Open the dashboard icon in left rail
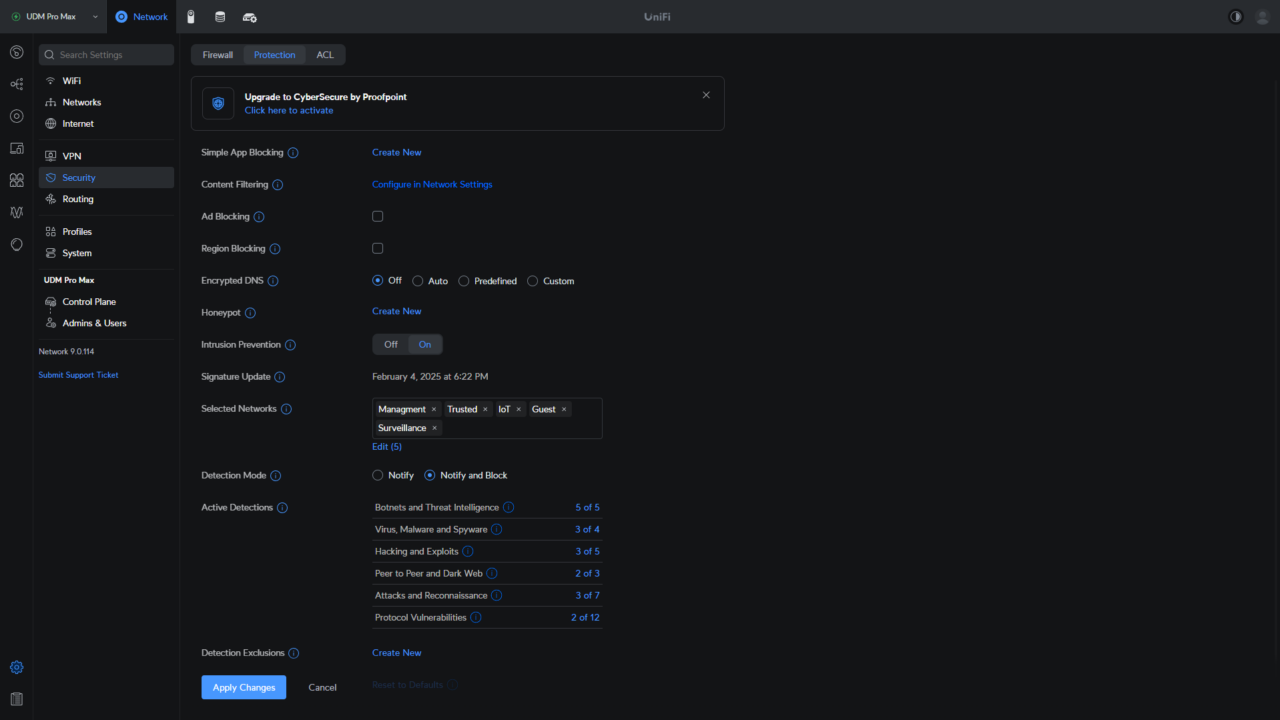1280x720 pixels. (16, 52)
